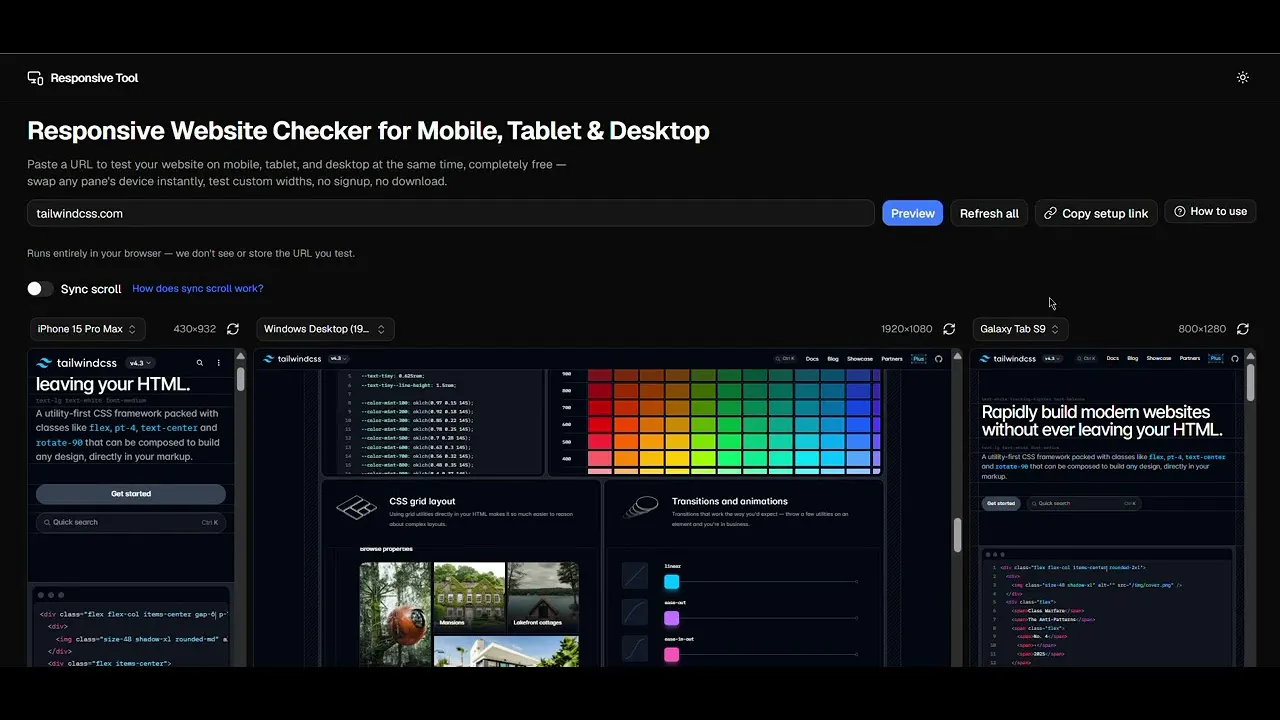Expand v4.3 version dropdown in iPhone preview
This screenshot has width=1280, height=720.
coord(139,363)
